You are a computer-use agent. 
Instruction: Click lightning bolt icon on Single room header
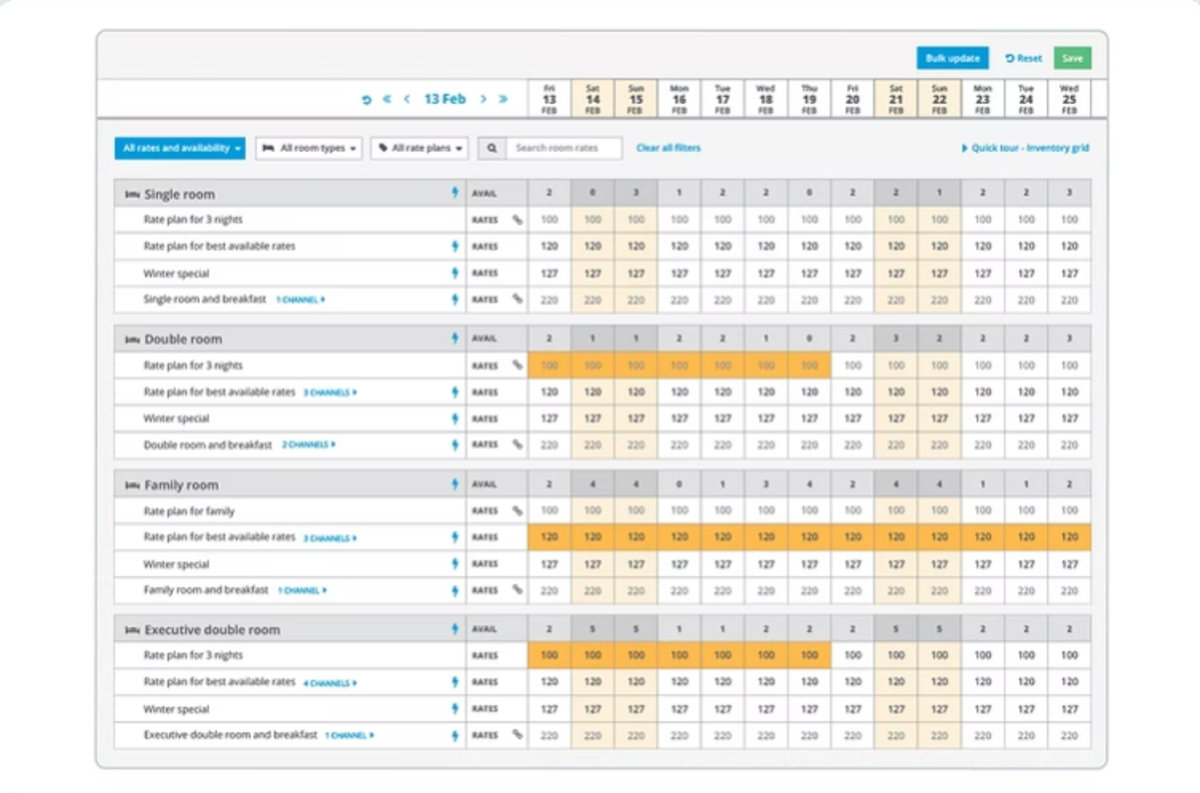click(456, 193)
